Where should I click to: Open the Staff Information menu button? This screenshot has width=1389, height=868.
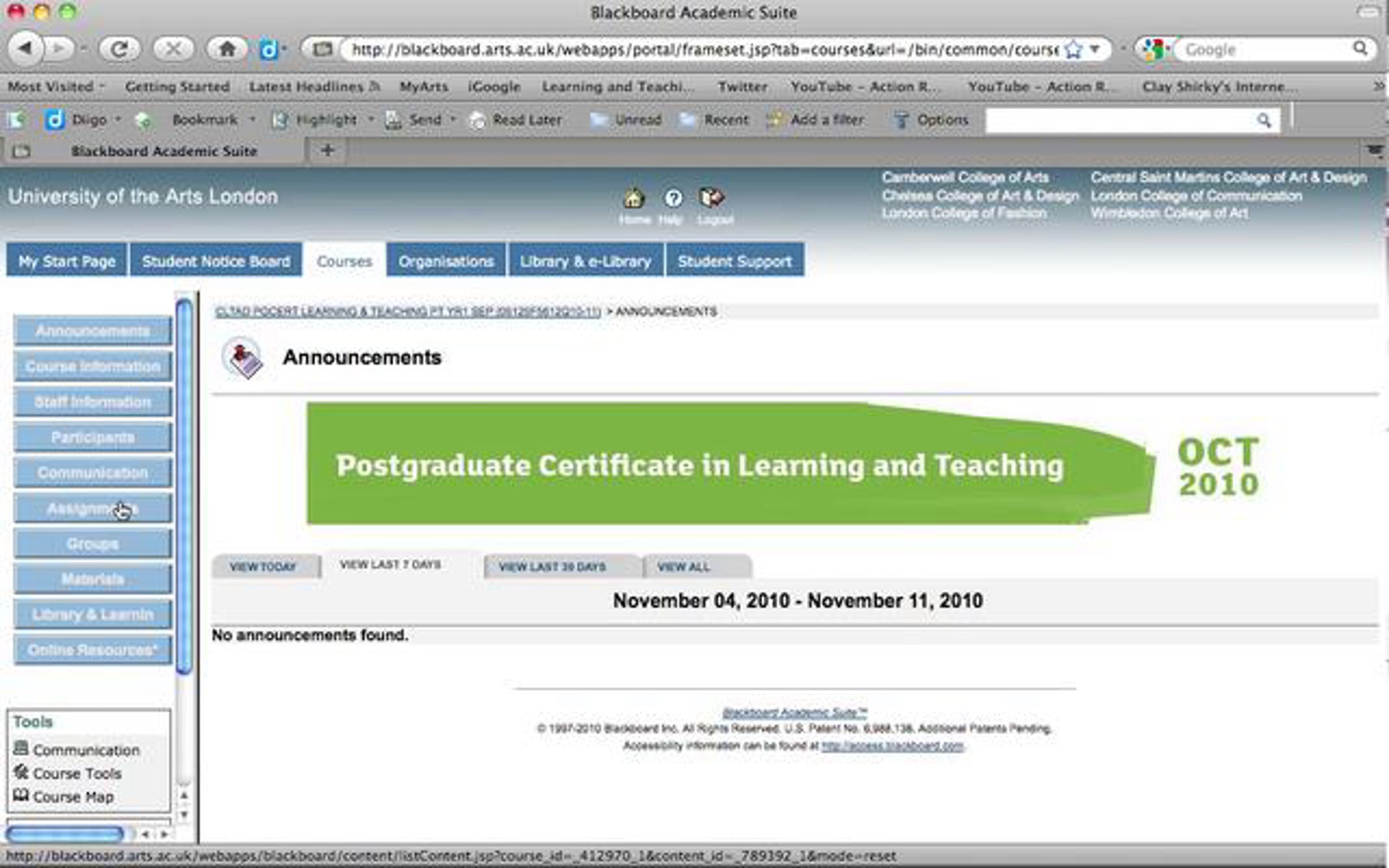pyautogui.click(x=93, y=402)
